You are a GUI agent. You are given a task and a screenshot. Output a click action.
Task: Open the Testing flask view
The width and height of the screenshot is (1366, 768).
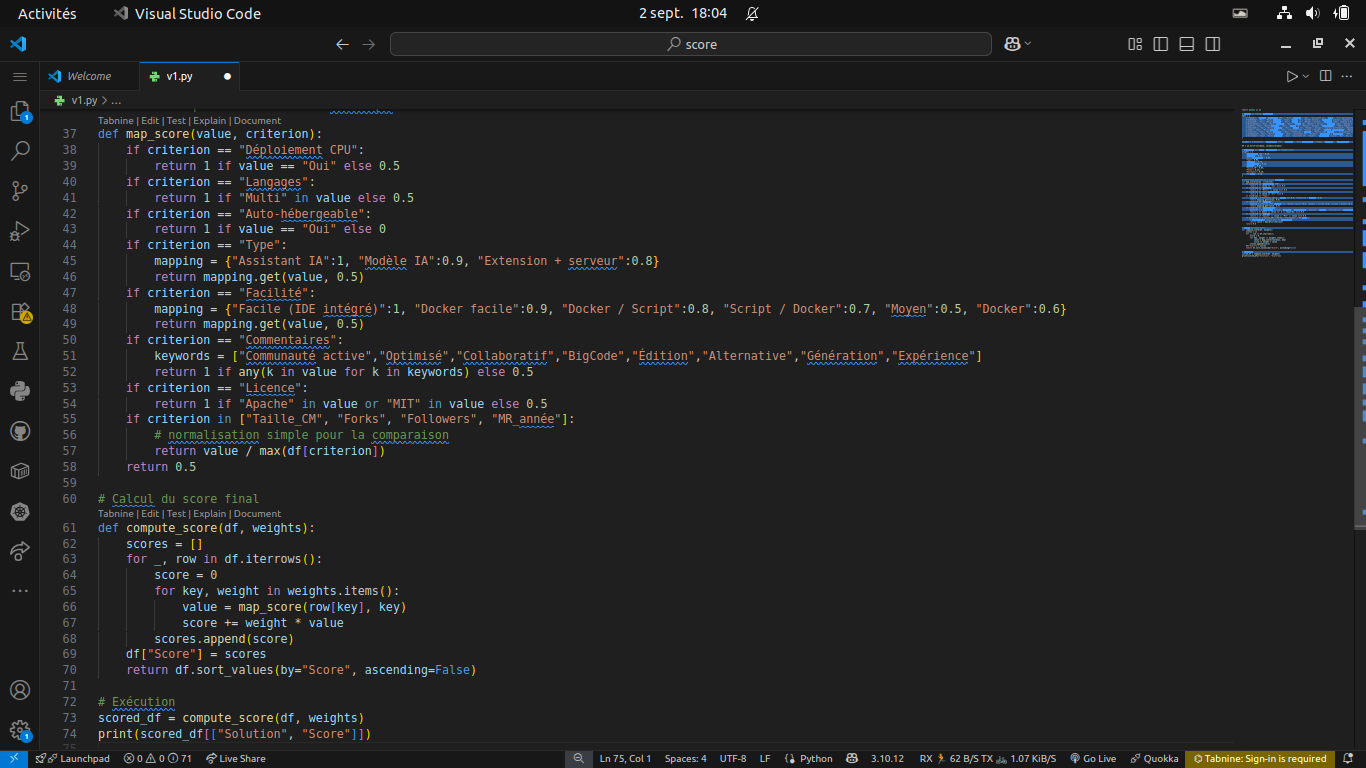point(20,351)
